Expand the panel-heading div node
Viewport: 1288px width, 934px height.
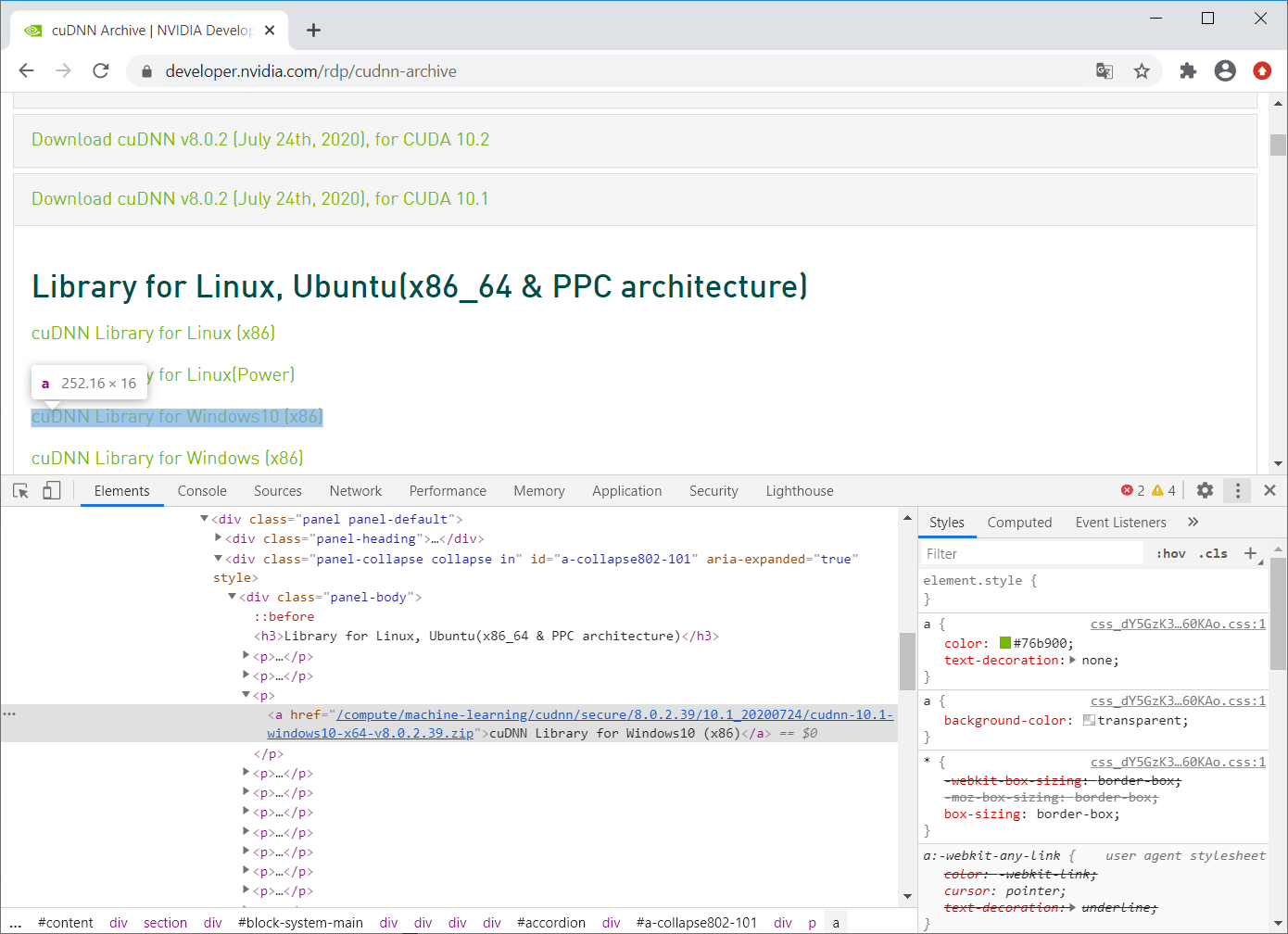219,538
